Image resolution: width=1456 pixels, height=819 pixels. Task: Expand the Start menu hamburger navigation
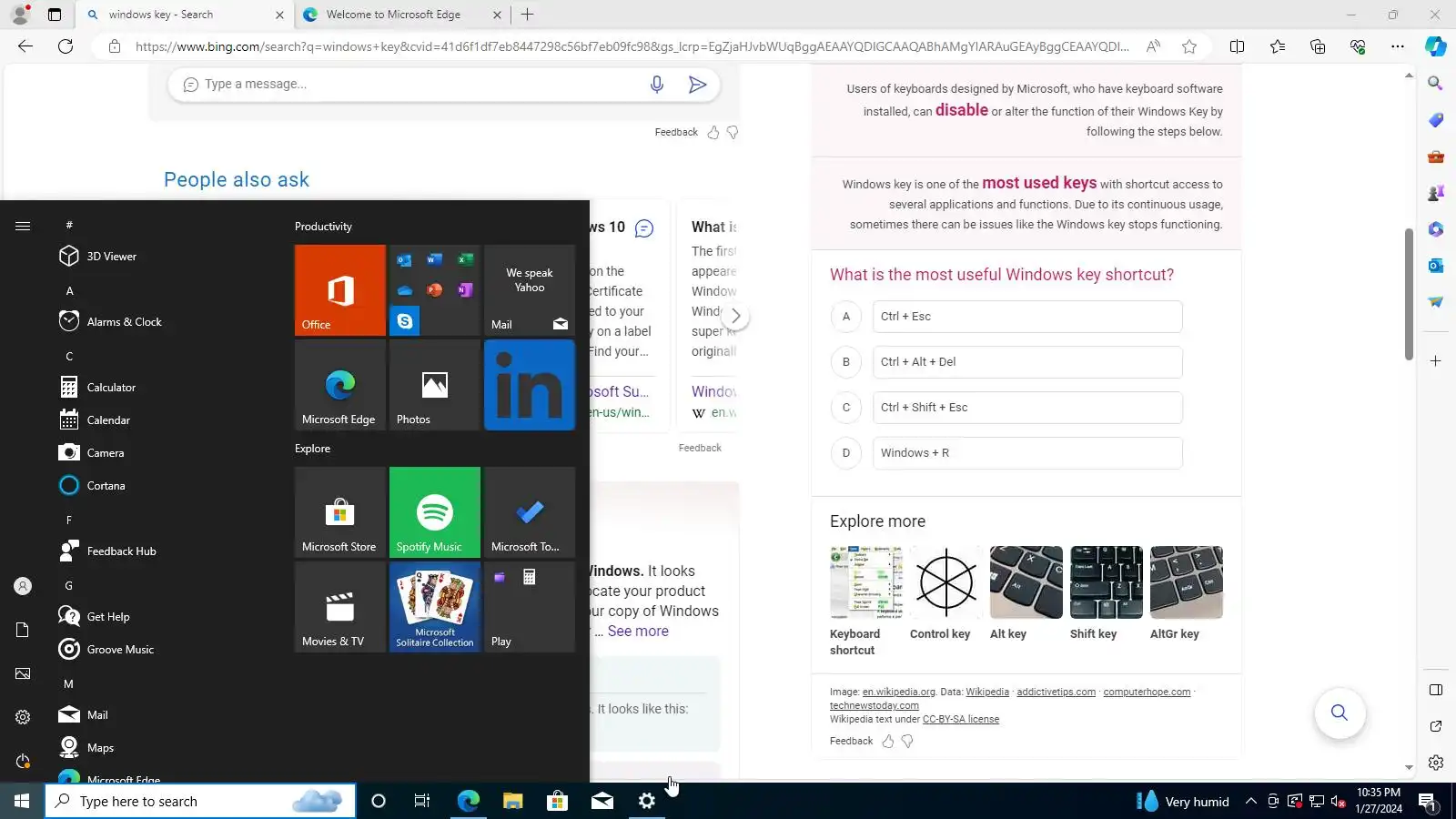[23, 226]
